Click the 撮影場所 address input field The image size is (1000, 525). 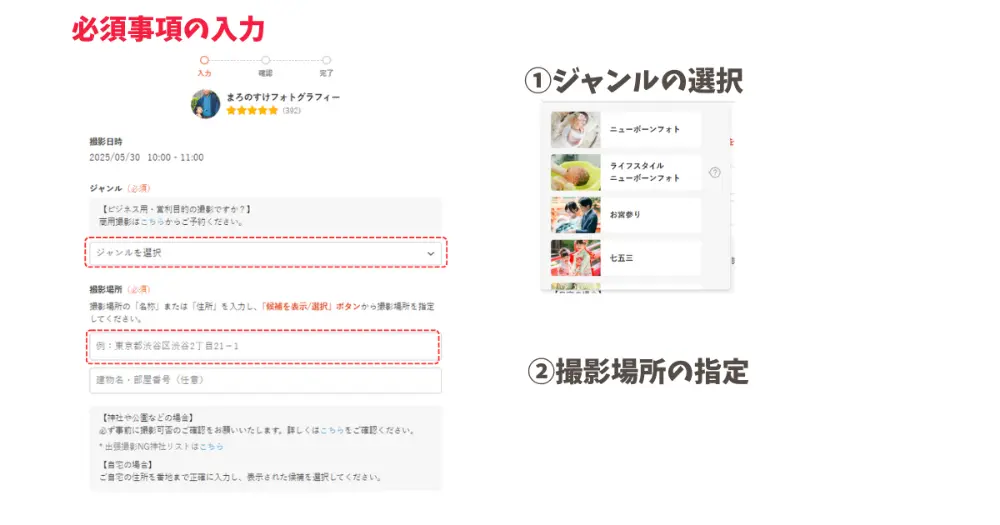point(263,346)
